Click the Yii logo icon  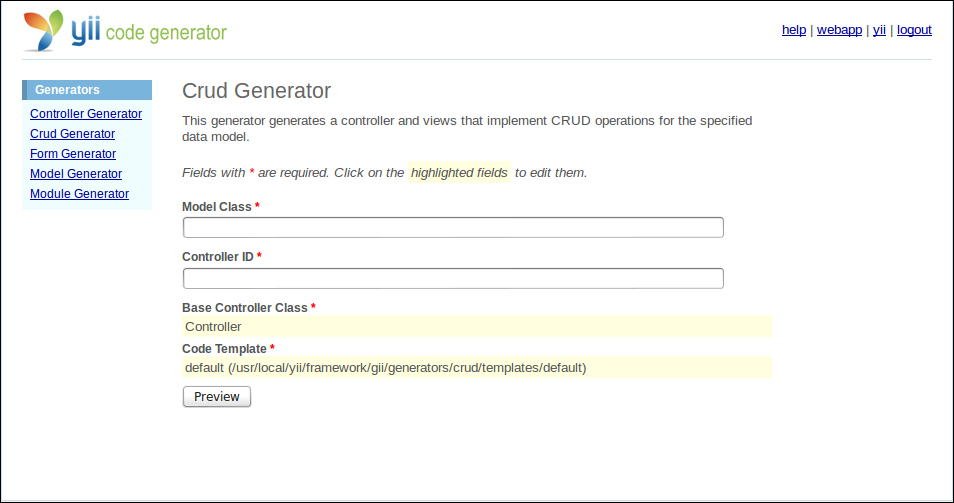[44, 30]
